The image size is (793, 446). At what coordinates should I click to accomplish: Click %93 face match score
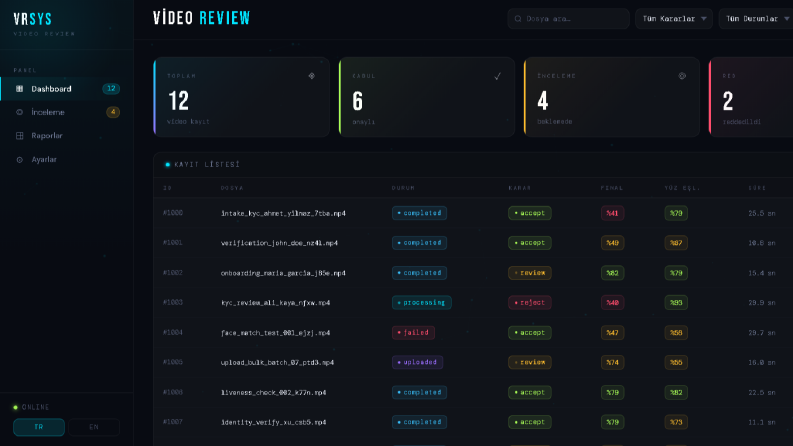tap(676, 302)
